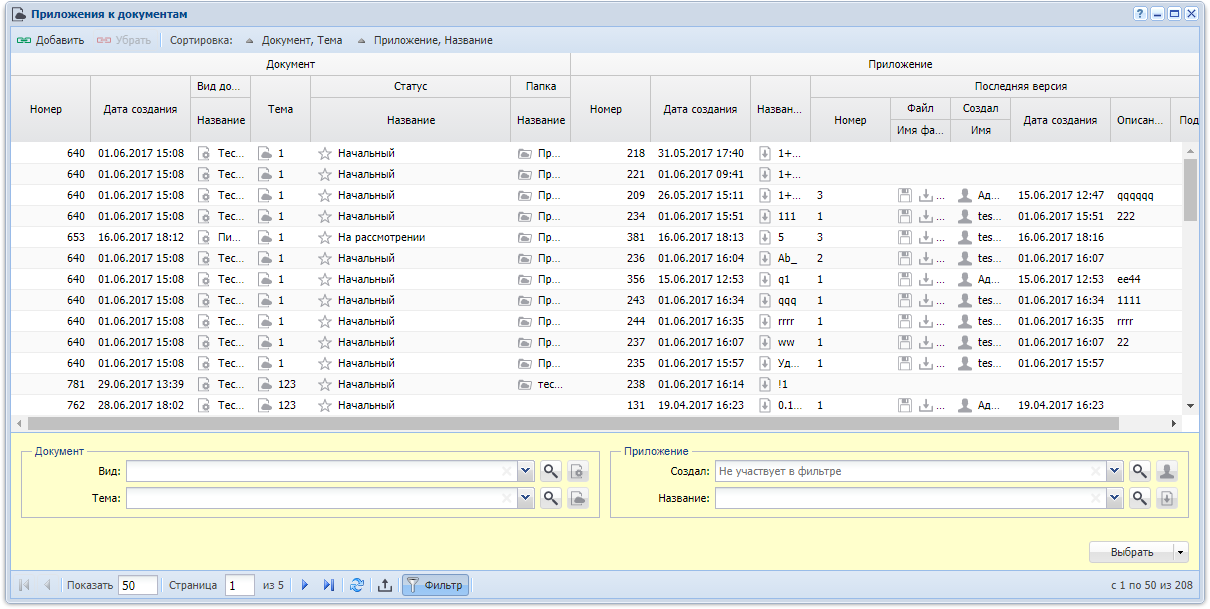Click the Убрать (remove link) toolbar button
Image resolution: width=1210 pixels, height=609 pixels.
(x=123, y=41)
